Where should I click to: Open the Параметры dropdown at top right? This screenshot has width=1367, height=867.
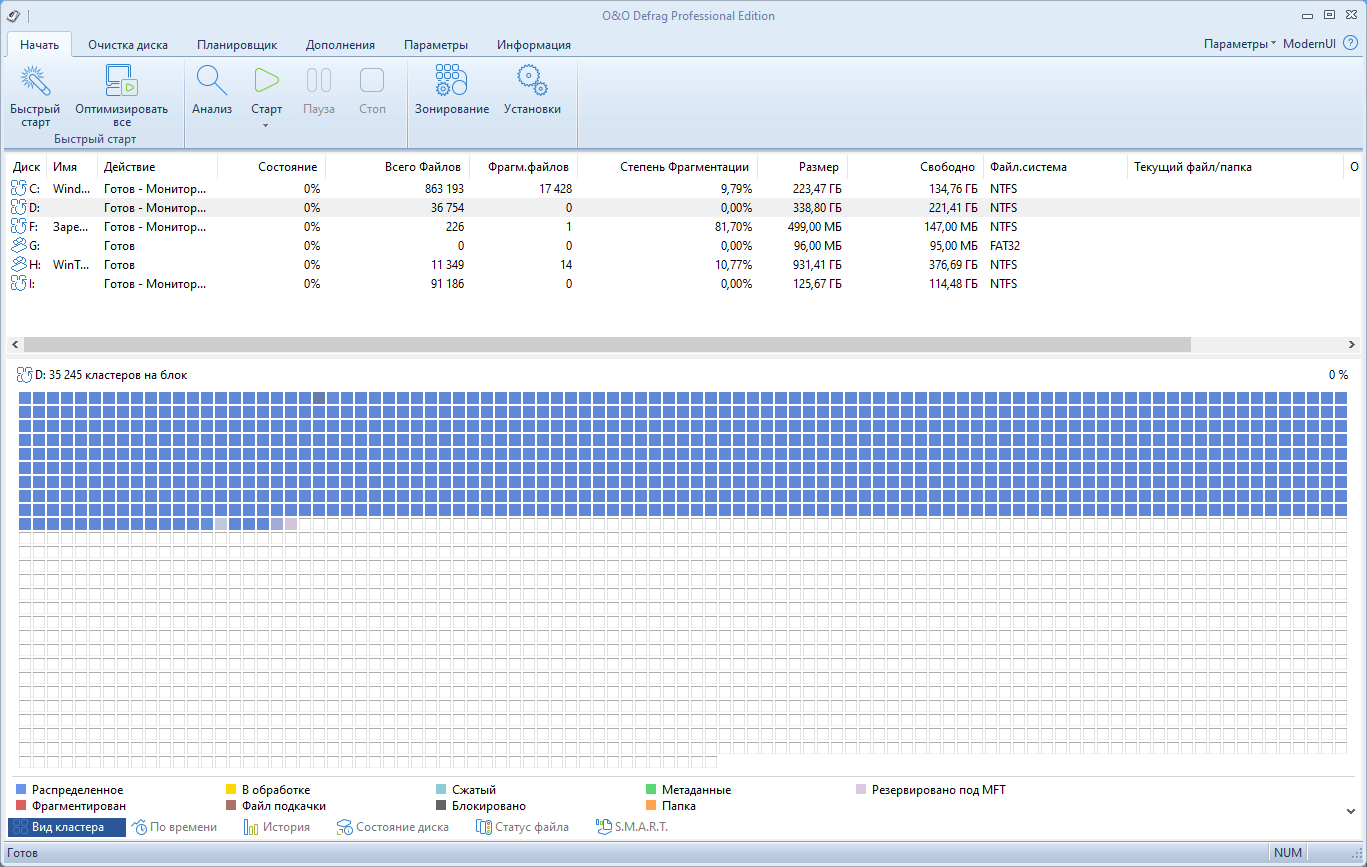[x=1240, y=44]
